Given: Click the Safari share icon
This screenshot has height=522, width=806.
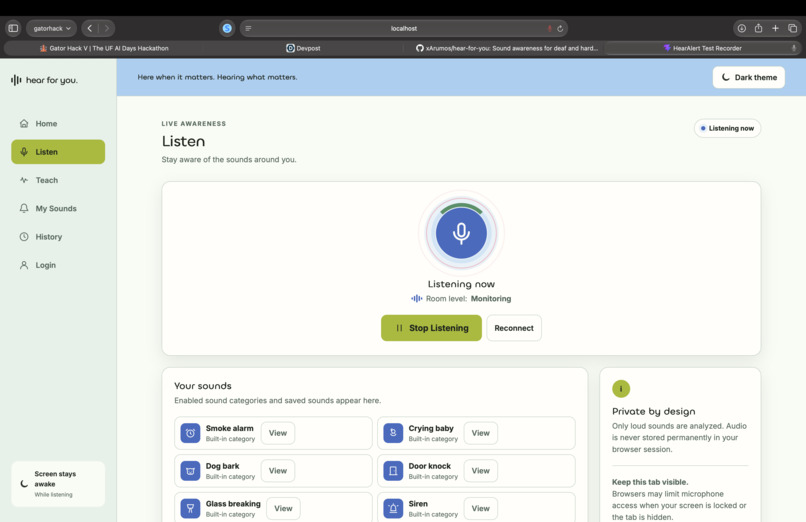Looking at the screenshot, I should [x=758, y=28].
